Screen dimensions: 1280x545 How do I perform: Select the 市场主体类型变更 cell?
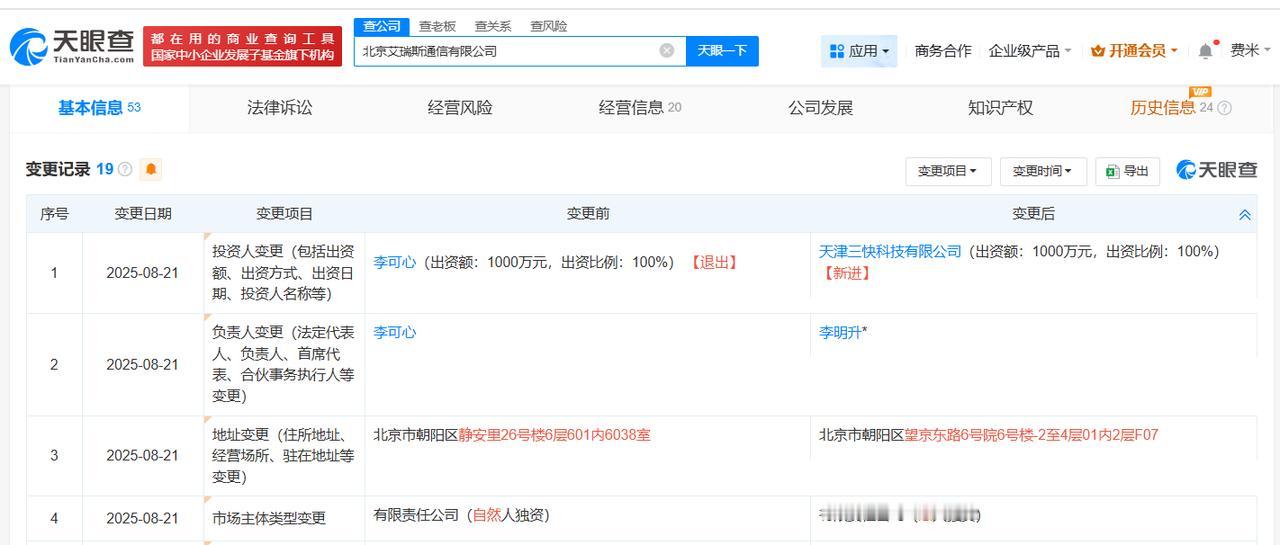pyautogui.click(x=285, y=518)
